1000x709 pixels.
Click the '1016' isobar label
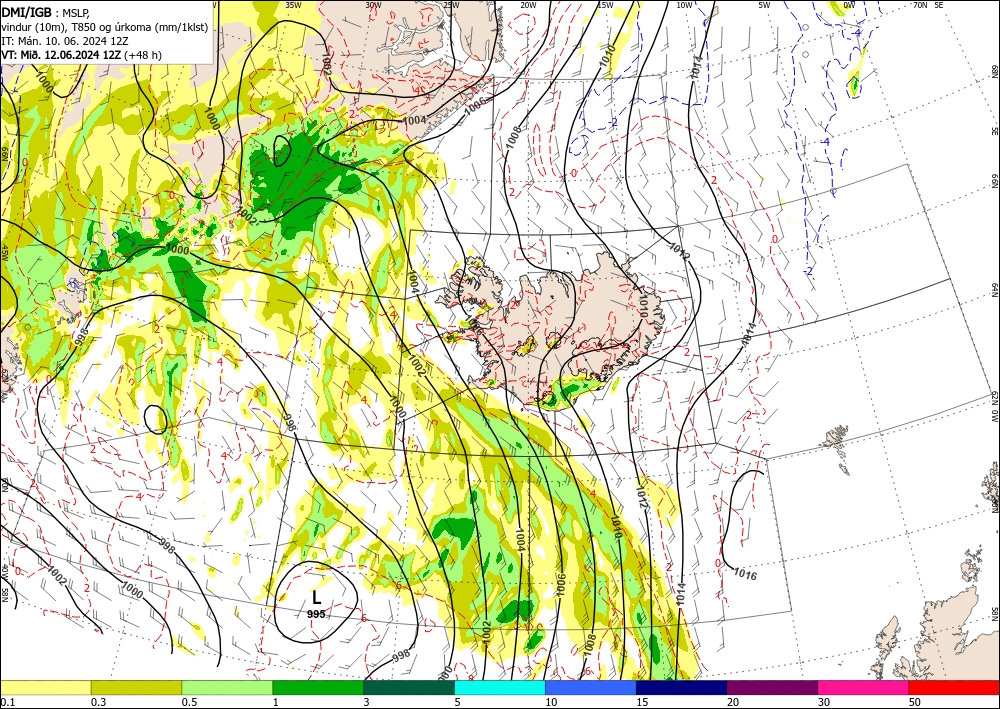pyautogui.click(x=745, y=574)
